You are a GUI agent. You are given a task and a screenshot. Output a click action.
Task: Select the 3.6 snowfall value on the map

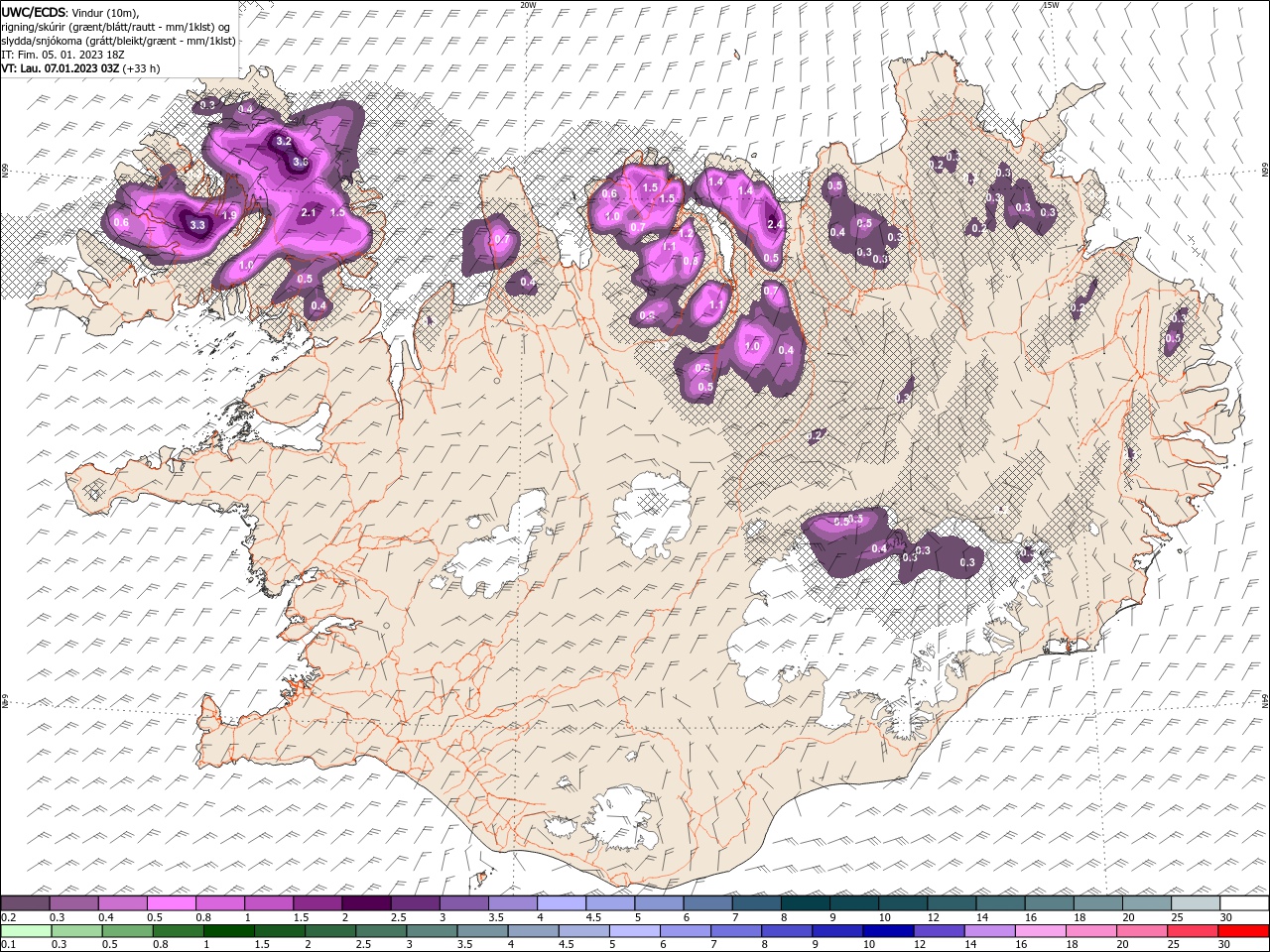302,162
